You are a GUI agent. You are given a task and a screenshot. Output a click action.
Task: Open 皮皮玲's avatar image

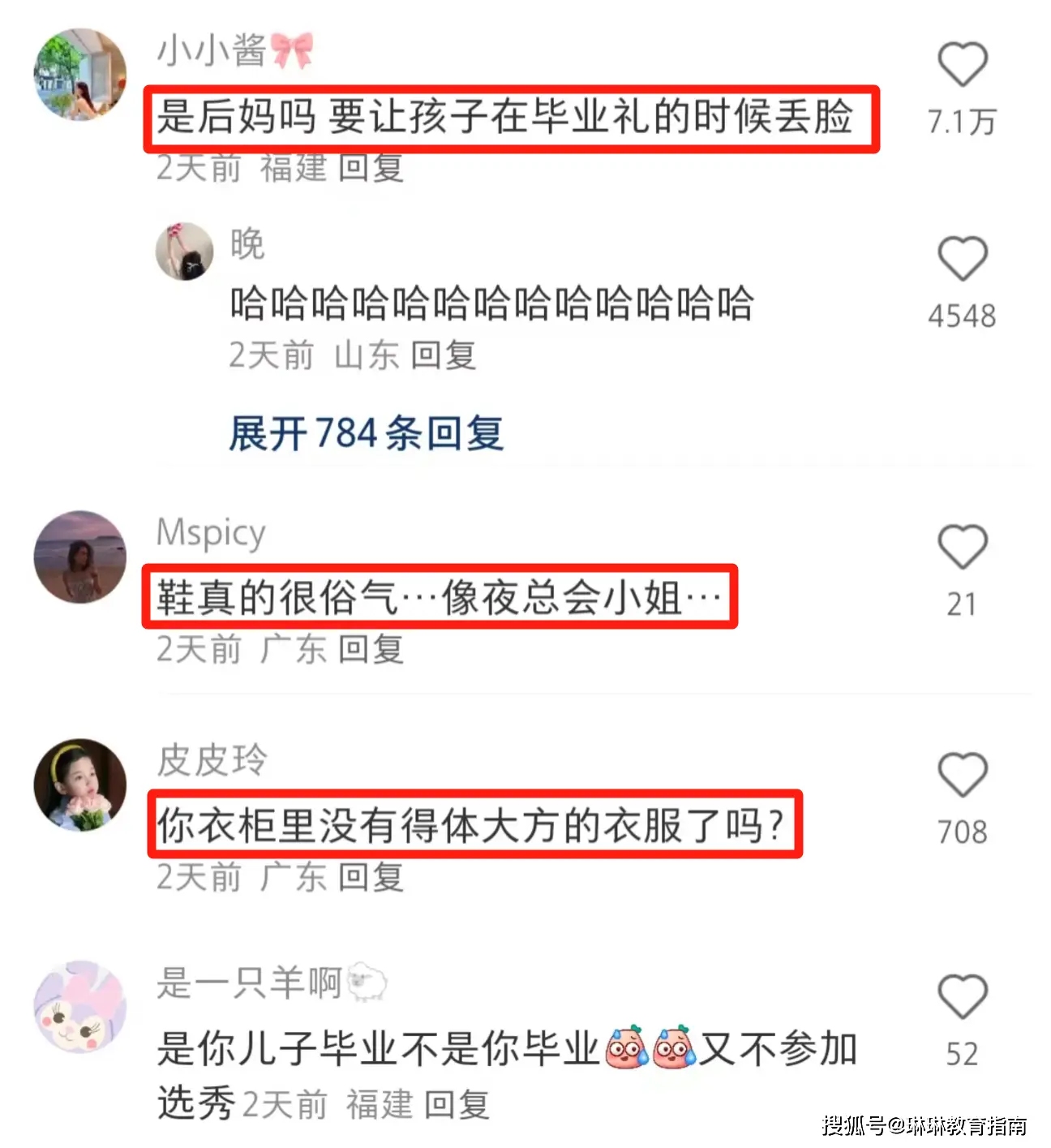pos(79,785)
